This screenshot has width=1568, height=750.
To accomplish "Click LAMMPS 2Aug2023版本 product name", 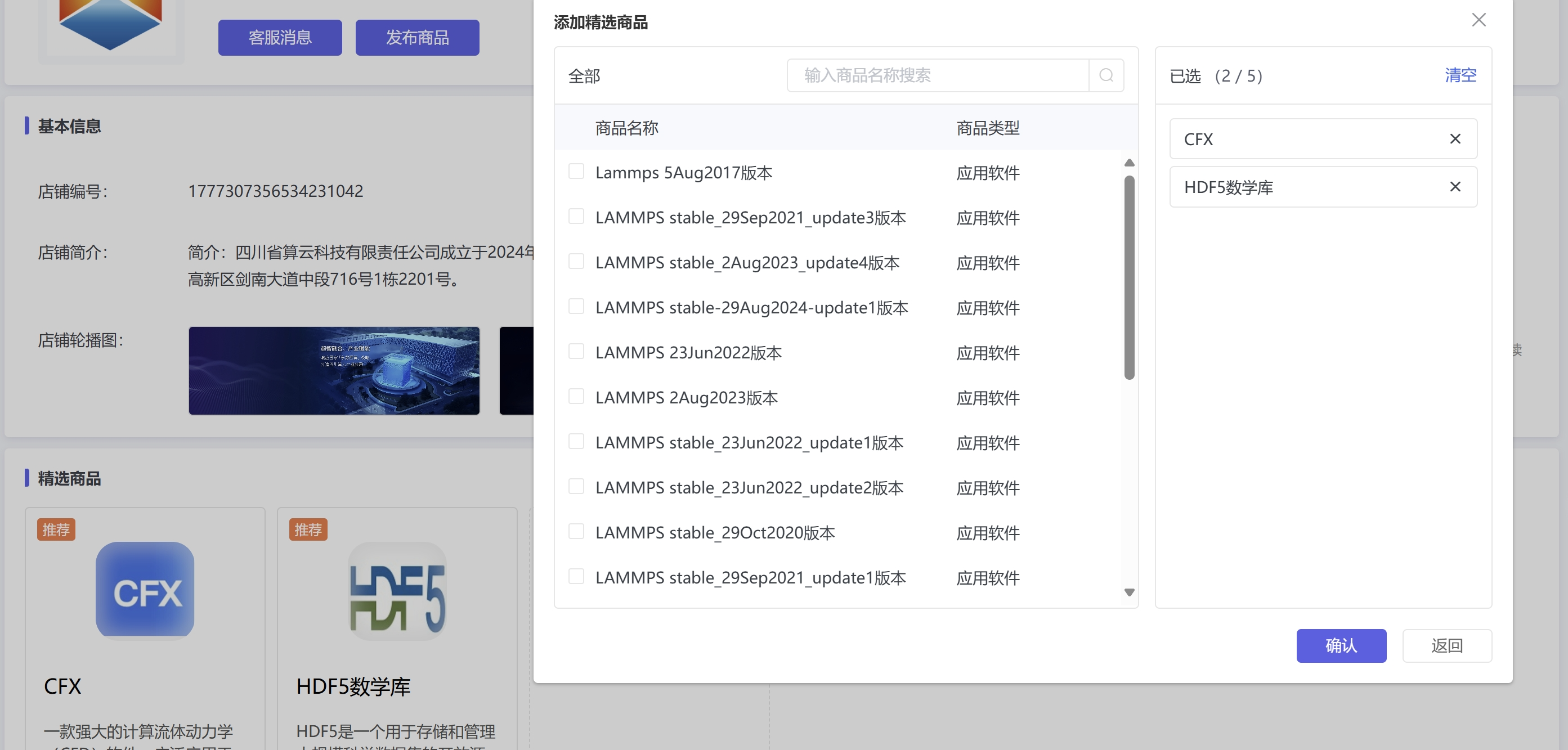I will 687,398.
